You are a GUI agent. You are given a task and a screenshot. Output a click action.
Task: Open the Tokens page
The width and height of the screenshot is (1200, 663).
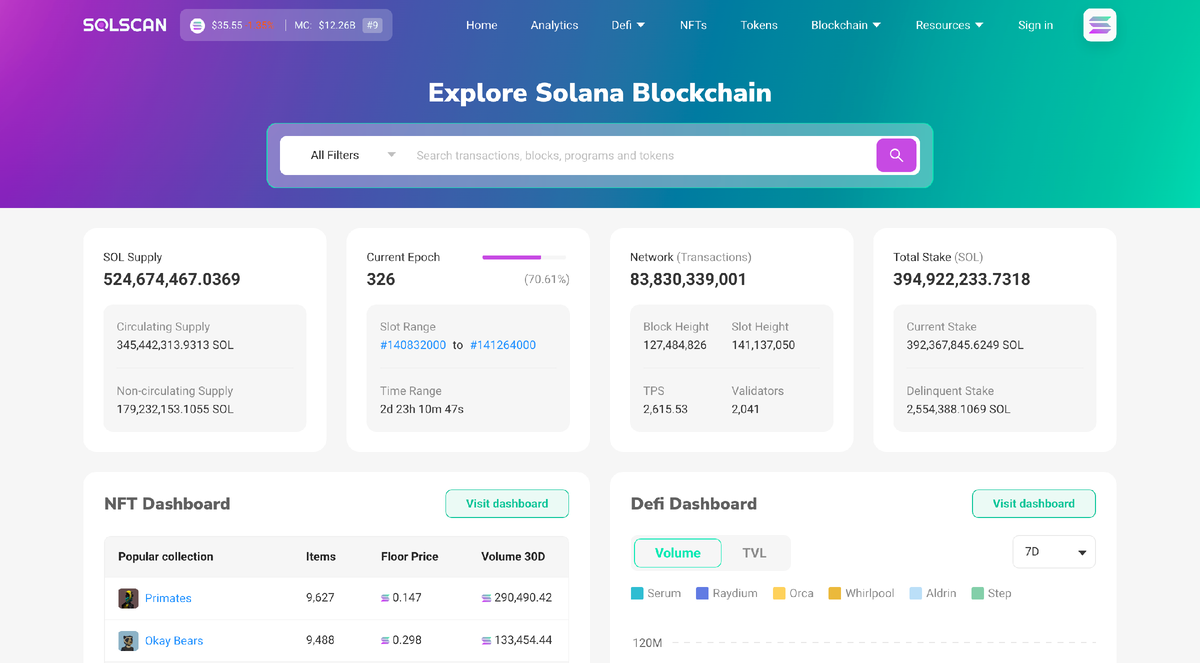[x=759, y=25]
